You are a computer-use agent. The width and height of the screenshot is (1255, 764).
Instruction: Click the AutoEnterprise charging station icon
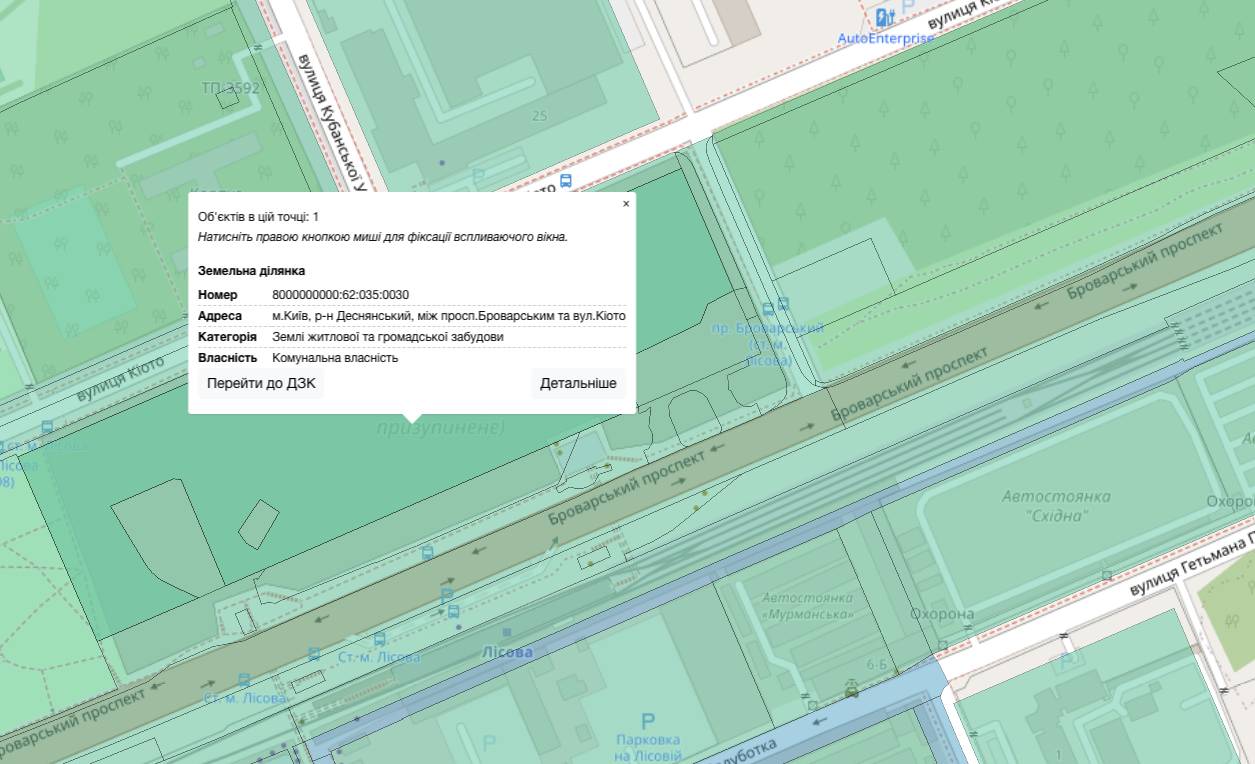pyautogui.click(x=884, y=17)
